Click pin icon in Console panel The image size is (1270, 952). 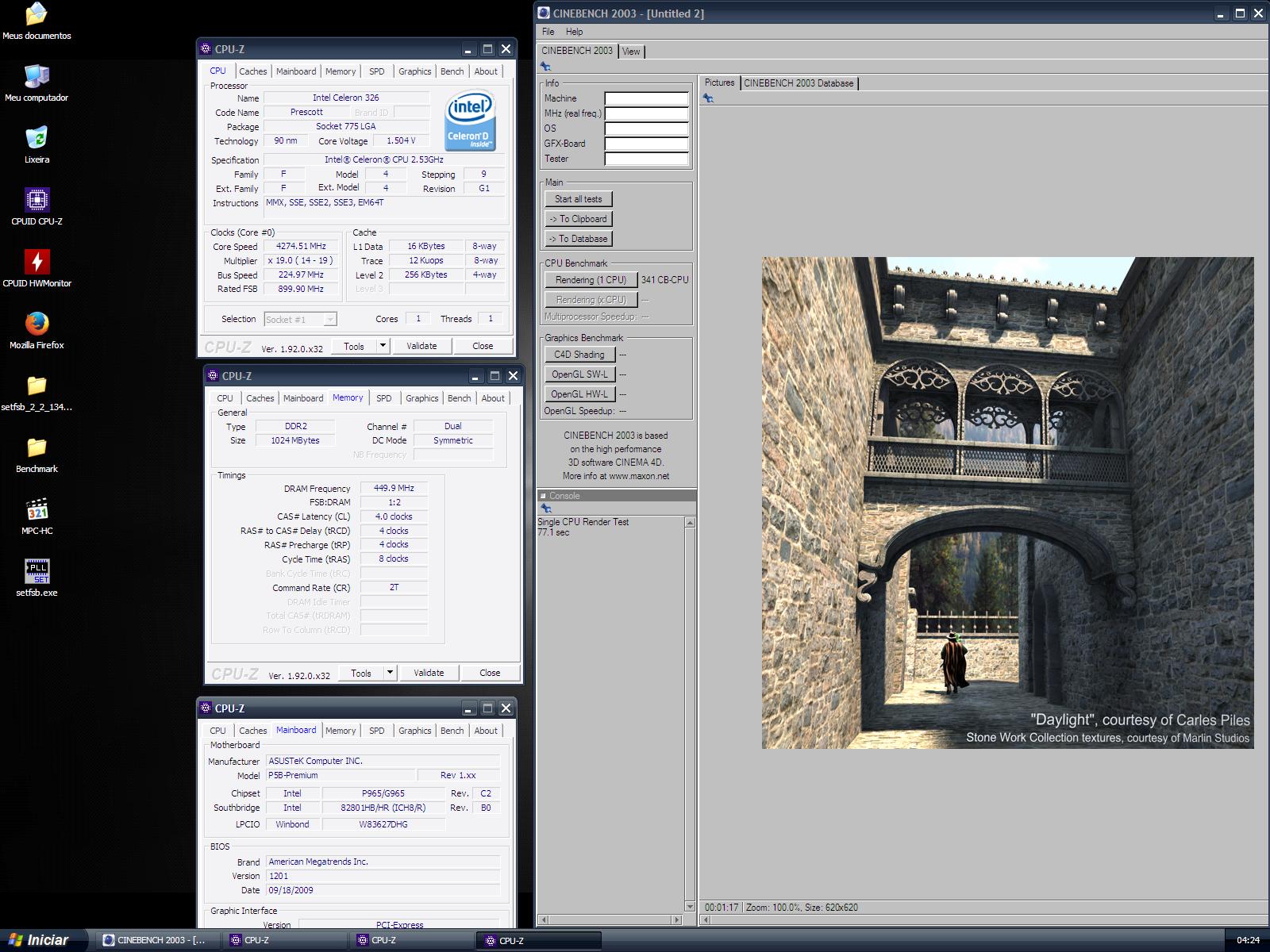(546, 508)
